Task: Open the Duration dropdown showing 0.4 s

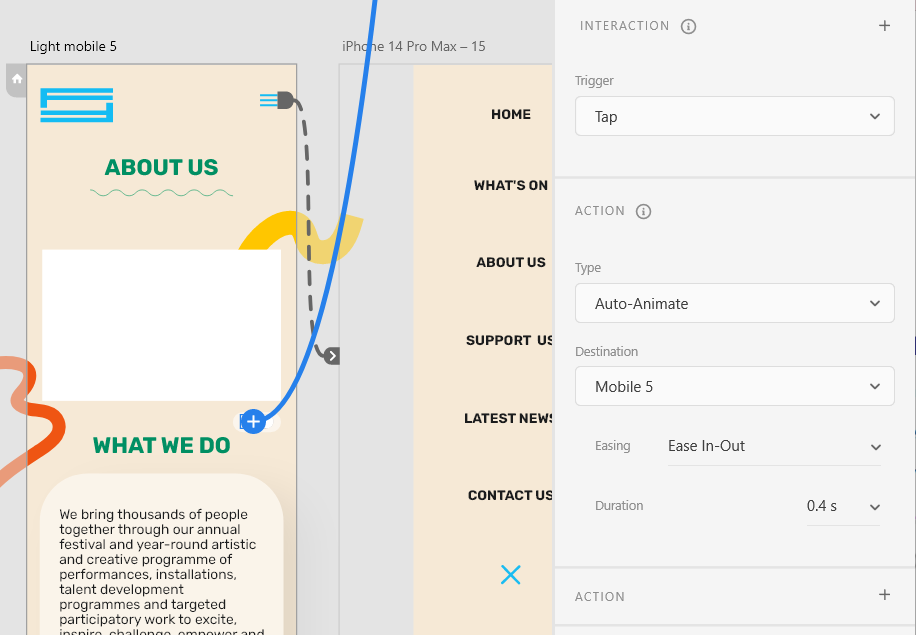Action: (x=843, y=507)
